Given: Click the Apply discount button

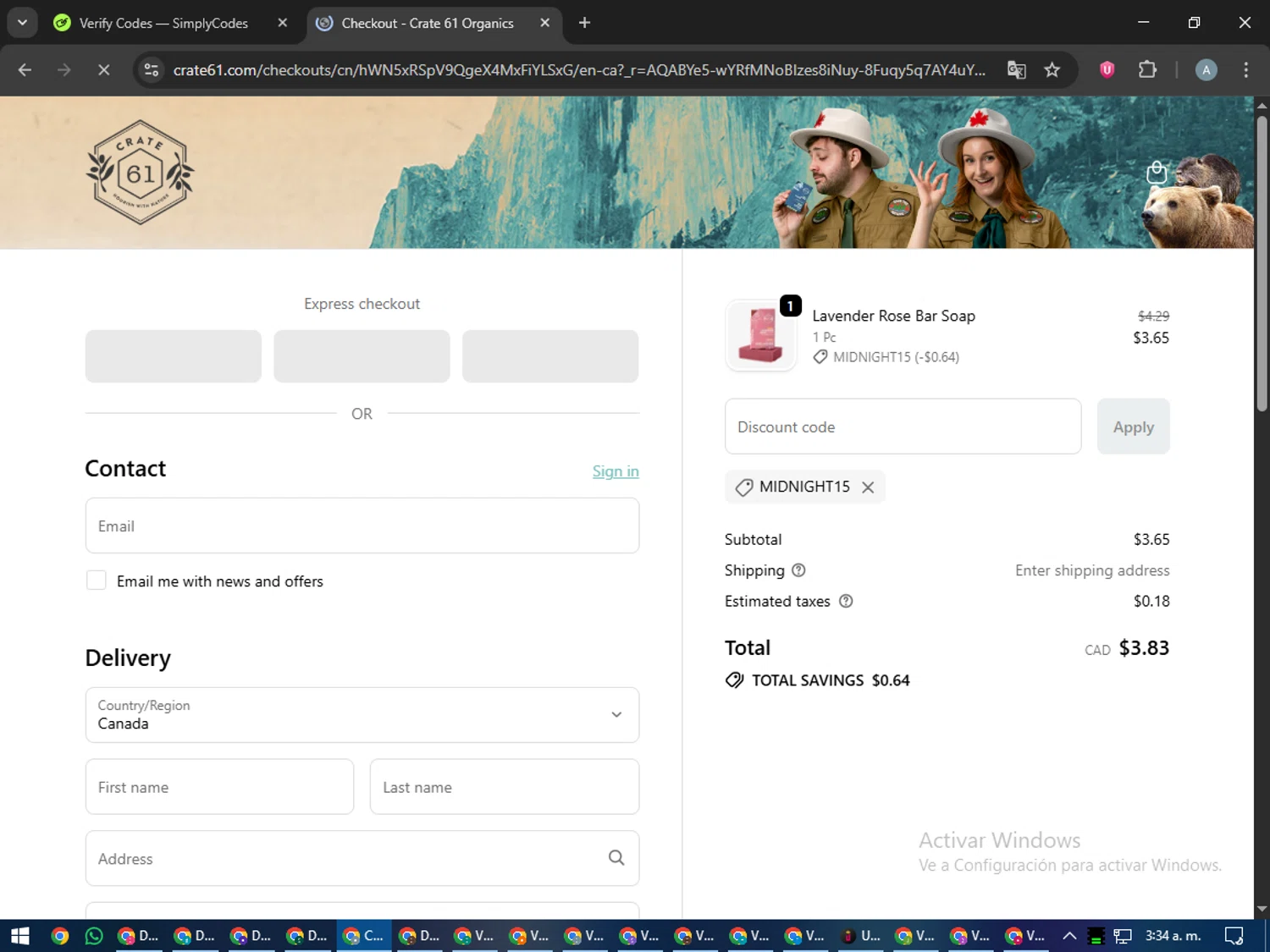Looking at the screenshot, I should (1133, 426).
